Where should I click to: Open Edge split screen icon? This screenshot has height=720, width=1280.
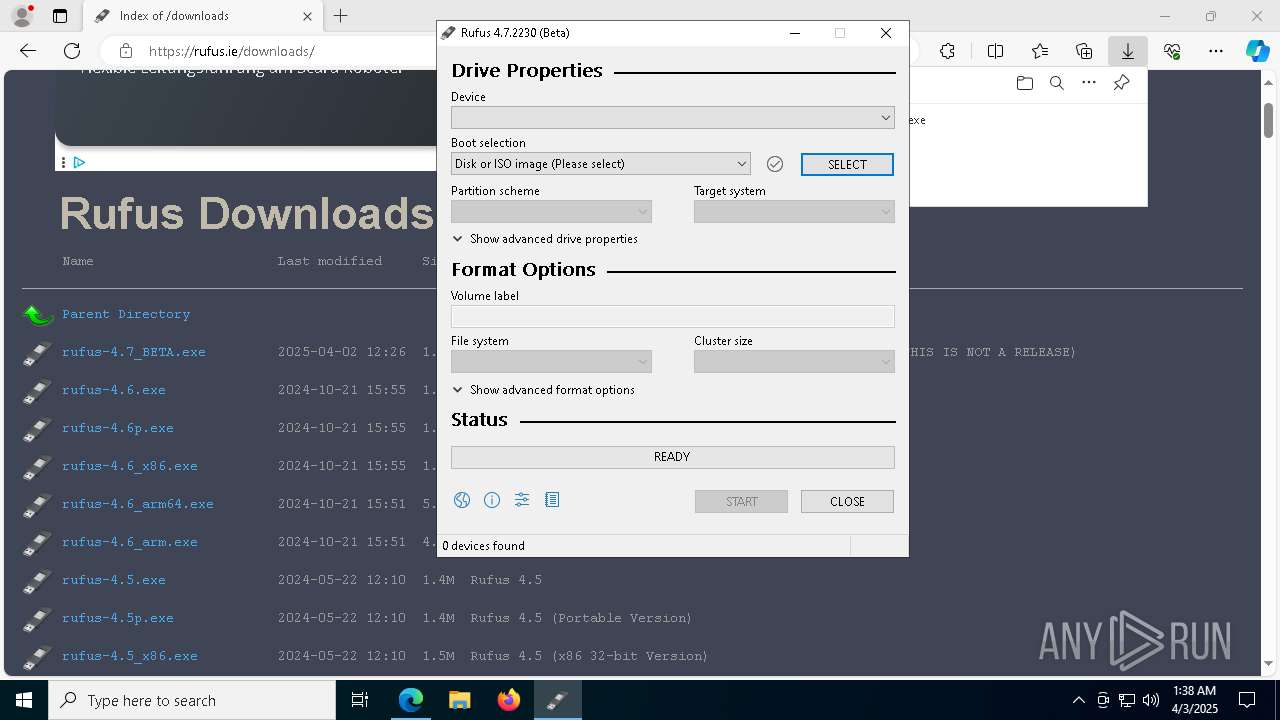pos(995,51)
